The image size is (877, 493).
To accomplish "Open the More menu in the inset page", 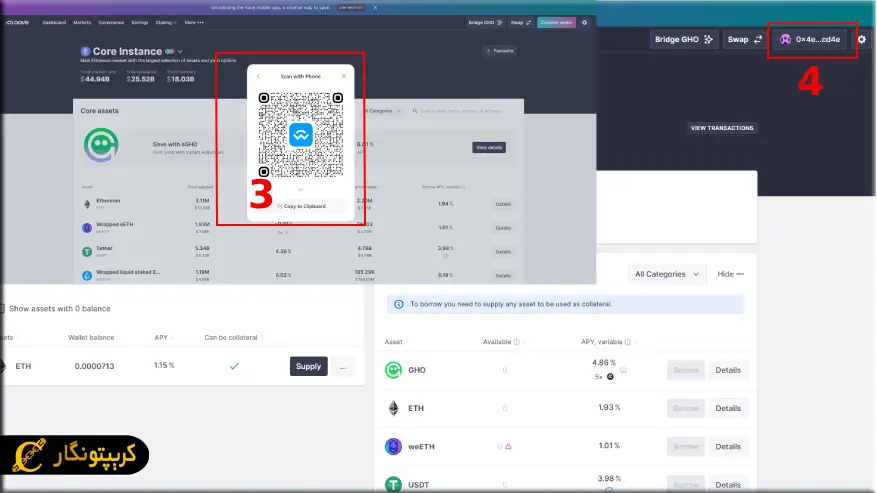I will tap(194, 22).
